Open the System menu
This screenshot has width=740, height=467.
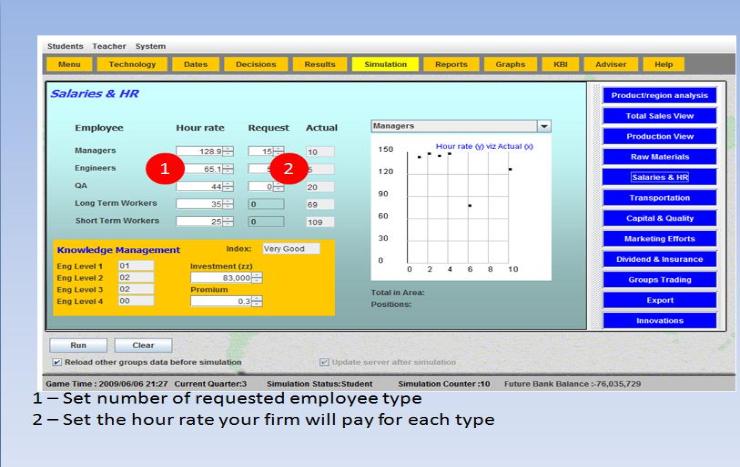click(x=152, y=46)
